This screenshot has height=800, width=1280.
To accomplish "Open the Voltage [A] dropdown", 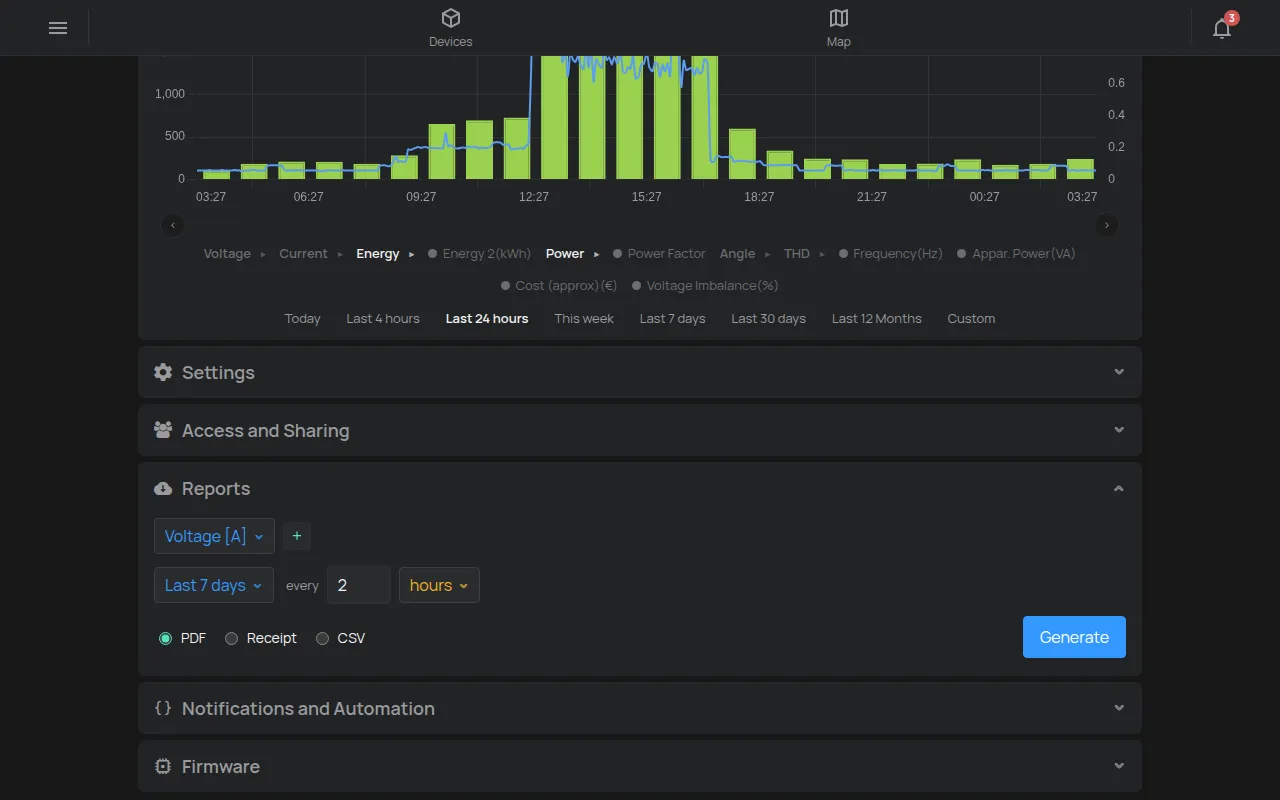I will point(214,536).
